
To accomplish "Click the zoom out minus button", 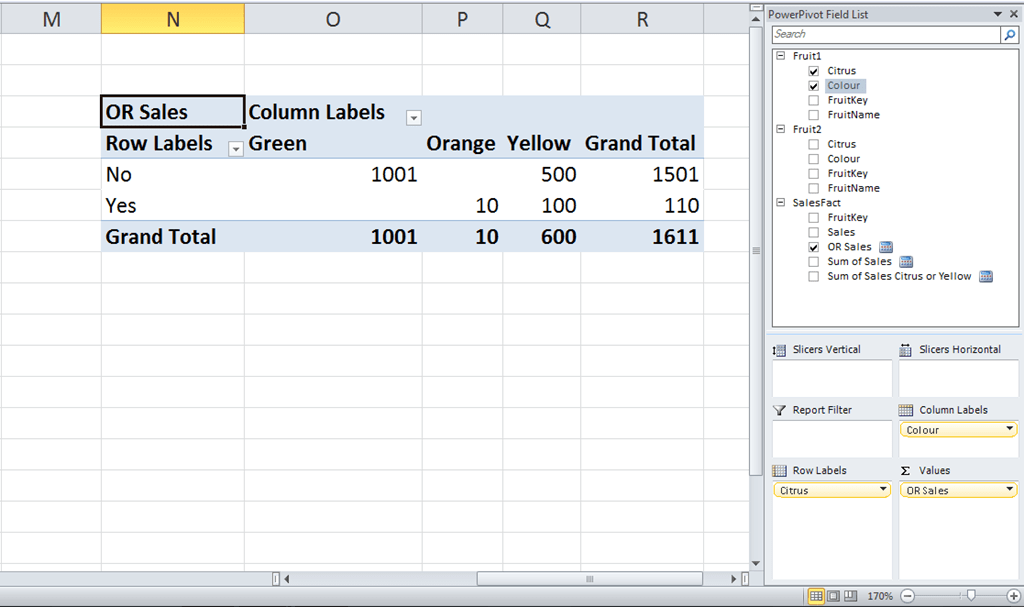I will pos(908,596).
